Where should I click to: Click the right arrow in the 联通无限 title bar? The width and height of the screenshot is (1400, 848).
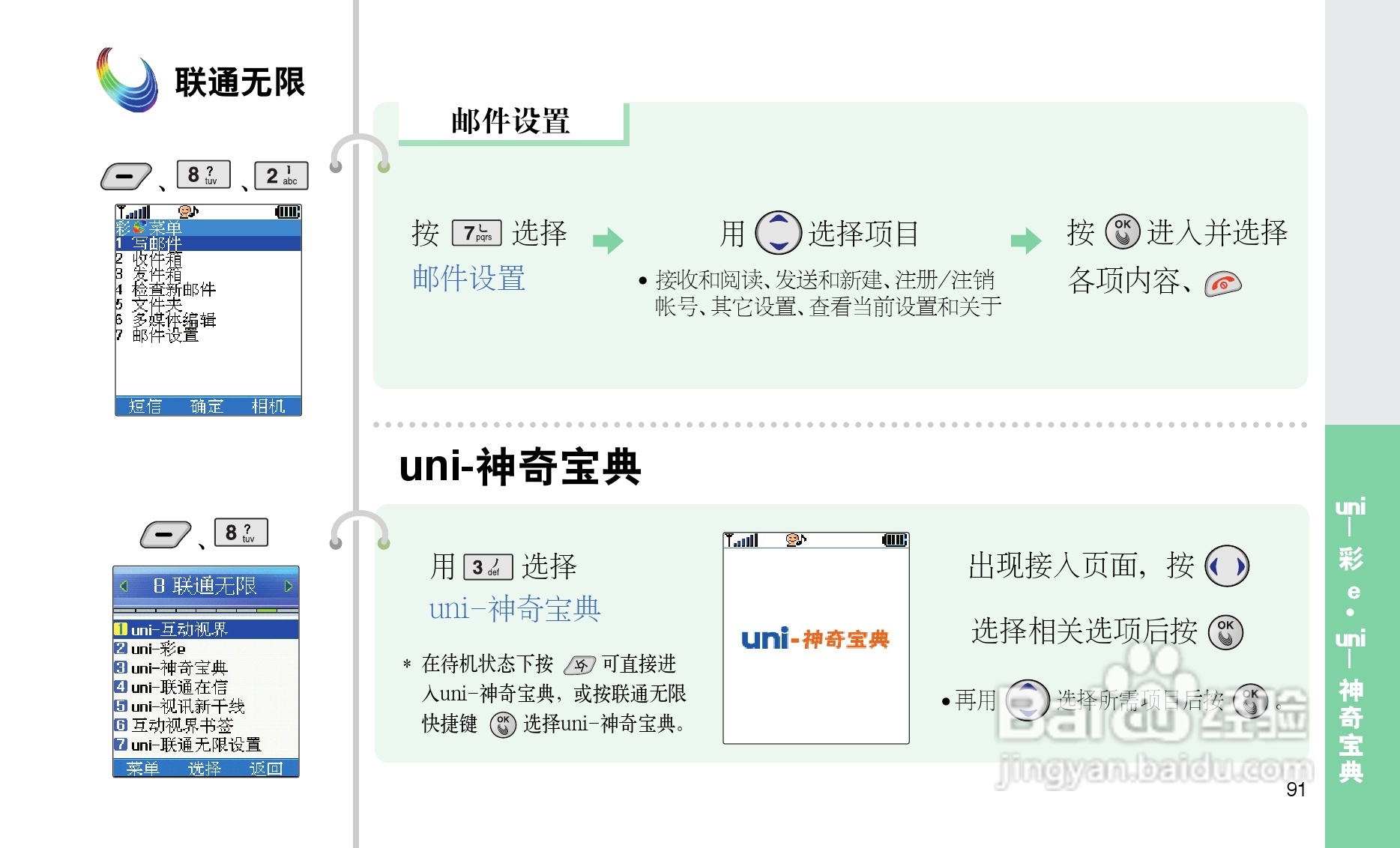click(x=289, y=586)
